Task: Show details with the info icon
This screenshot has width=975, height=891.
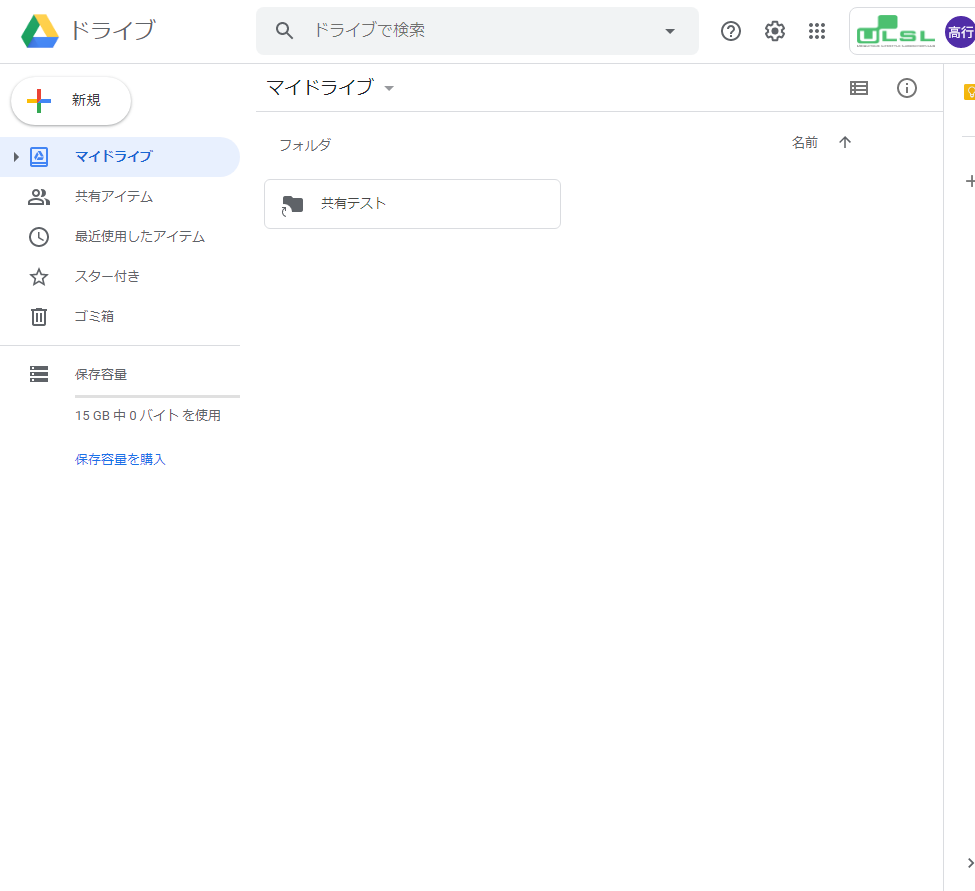Action: 907,88
